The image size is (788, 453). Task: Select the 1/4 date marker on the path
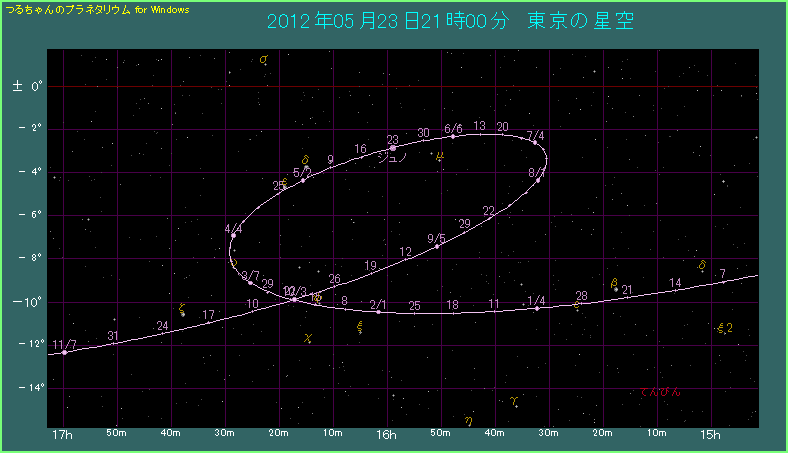[x=537, y=308]
